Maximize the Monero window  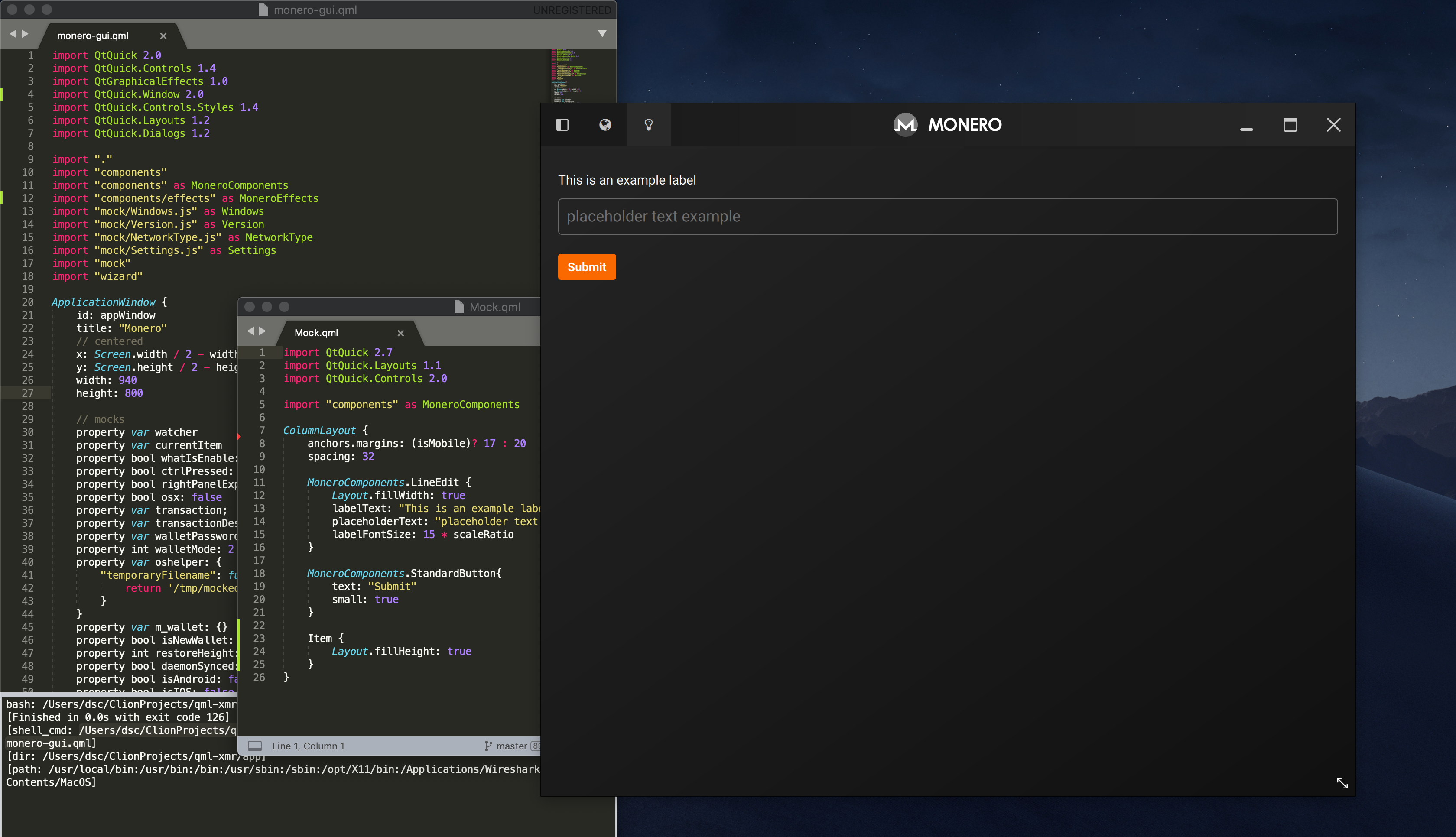(x=1290, y=125)
